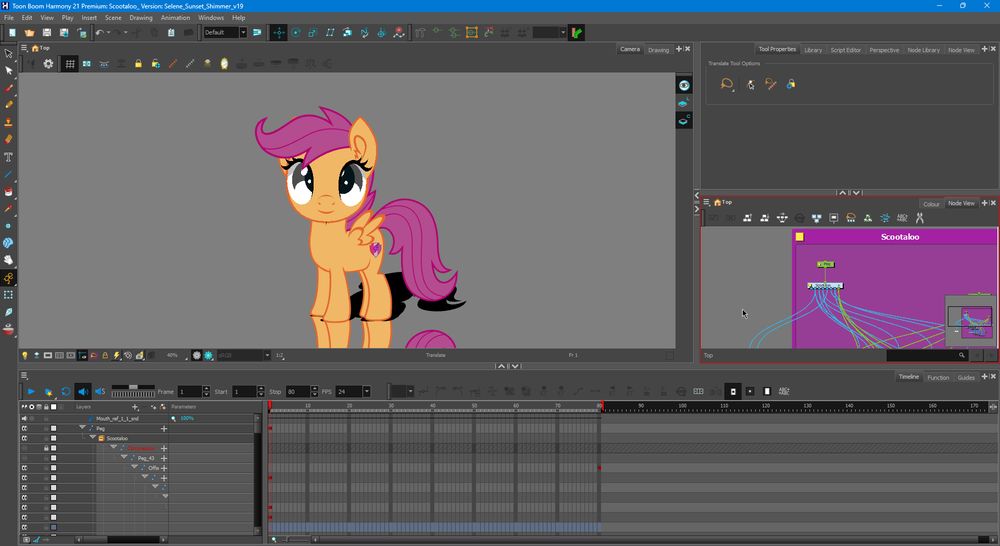Toggle the lock on the red Deformation layer
Screen dimensions: 1000x546
pos(45,448)
